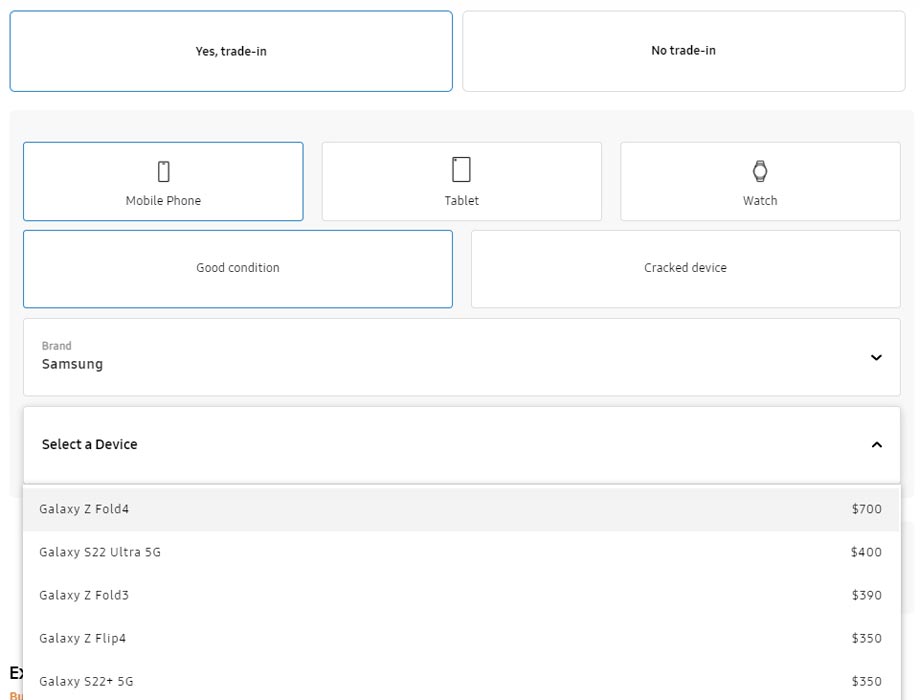Viewport: 920px width, 700px height.
Task: Click the $700 trade-in value
Action: coord(867,509)
